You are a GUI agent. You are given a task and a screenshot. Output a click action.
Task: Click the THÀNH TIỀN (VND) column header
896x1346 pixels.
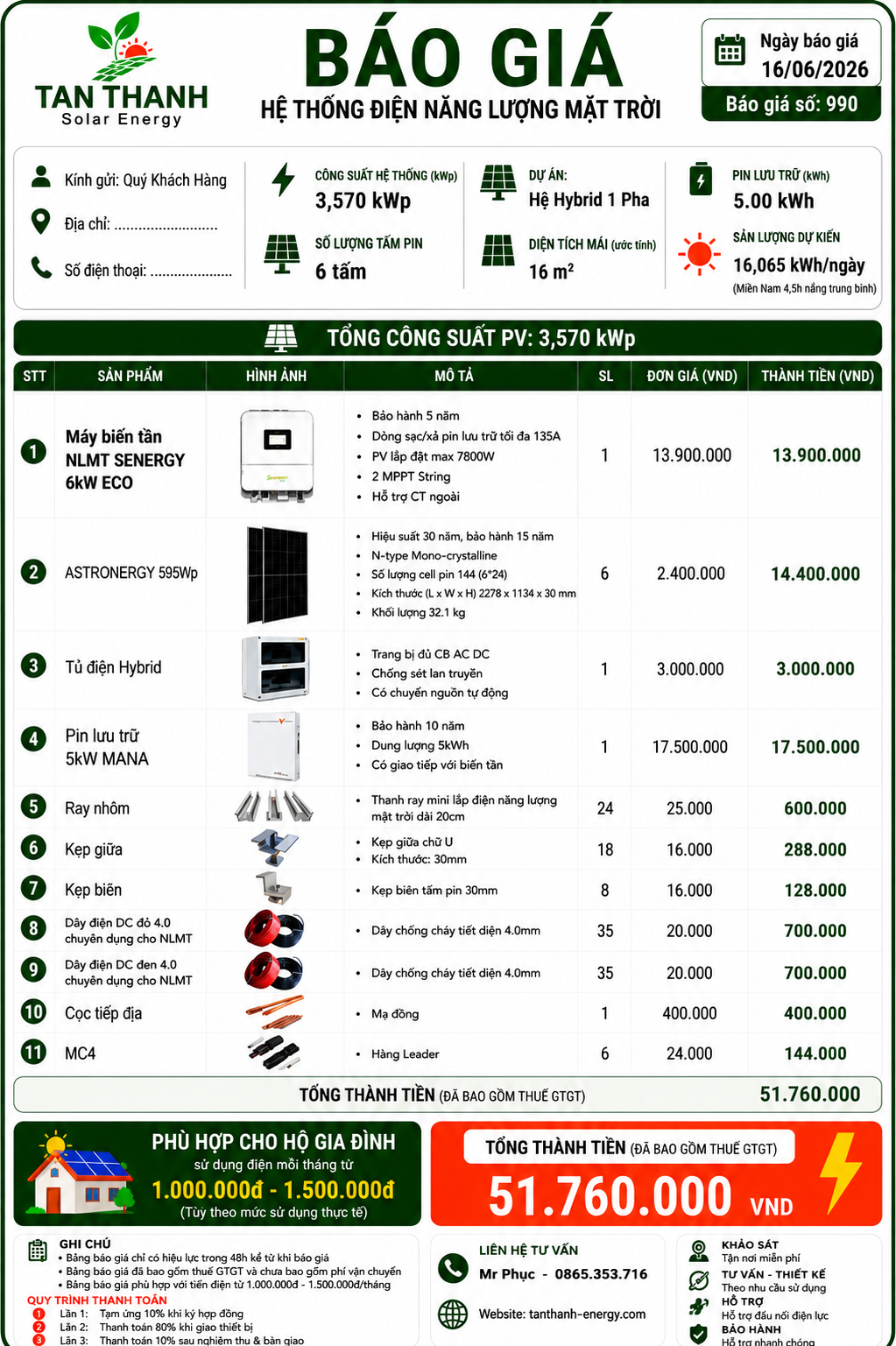817,376
